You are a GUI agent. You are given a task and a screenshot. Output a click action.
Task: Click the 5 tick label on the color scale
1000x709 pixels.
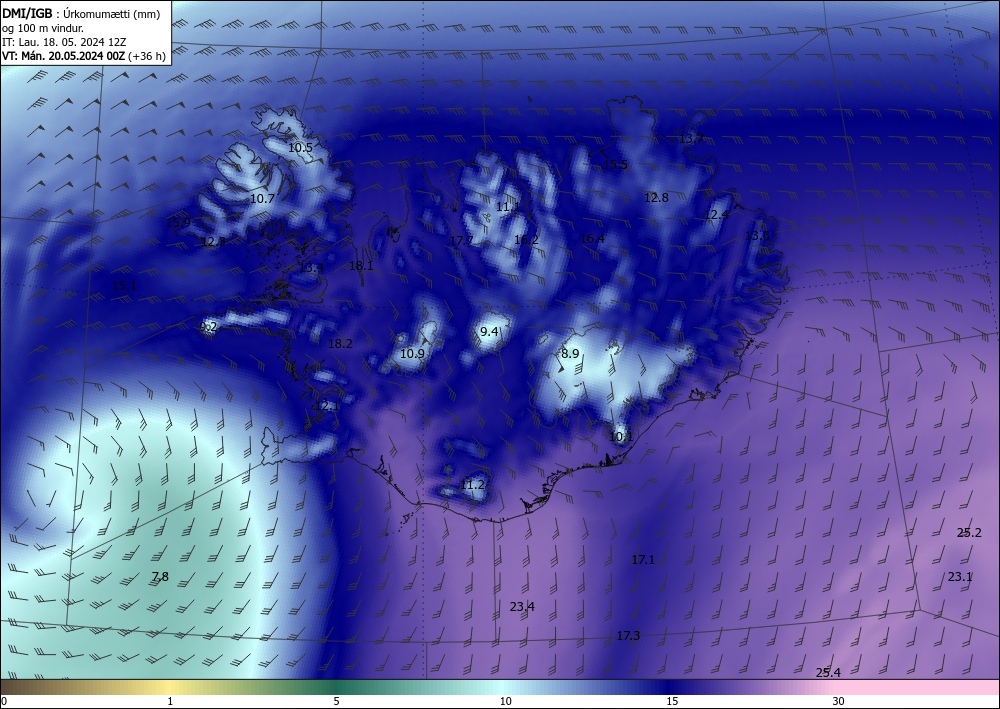pyautogui.click(x=336, y=701)
